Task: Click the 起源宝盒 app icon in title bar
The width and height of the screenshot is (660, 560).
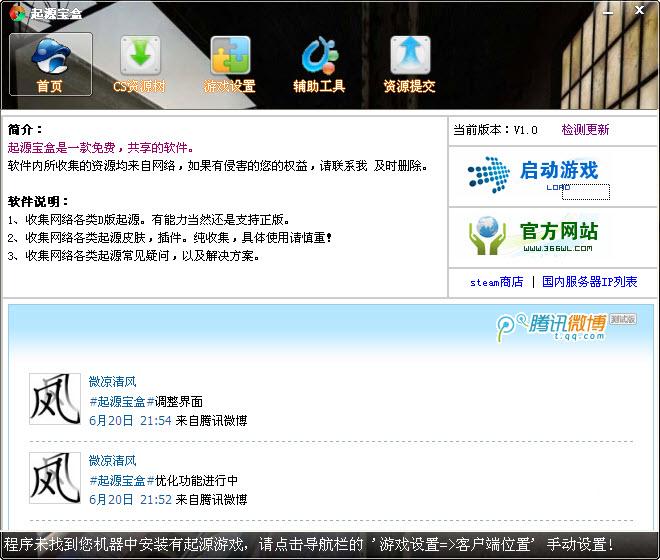Action: 16,13
